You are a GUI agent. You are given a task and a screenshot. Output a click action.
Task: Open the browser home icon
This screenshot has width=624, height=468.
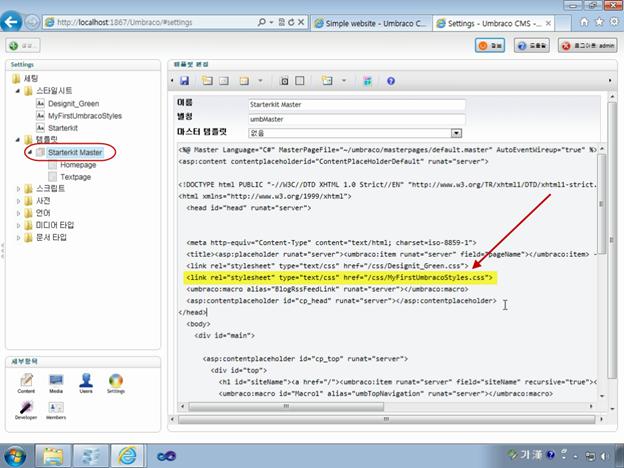point(584,22)
